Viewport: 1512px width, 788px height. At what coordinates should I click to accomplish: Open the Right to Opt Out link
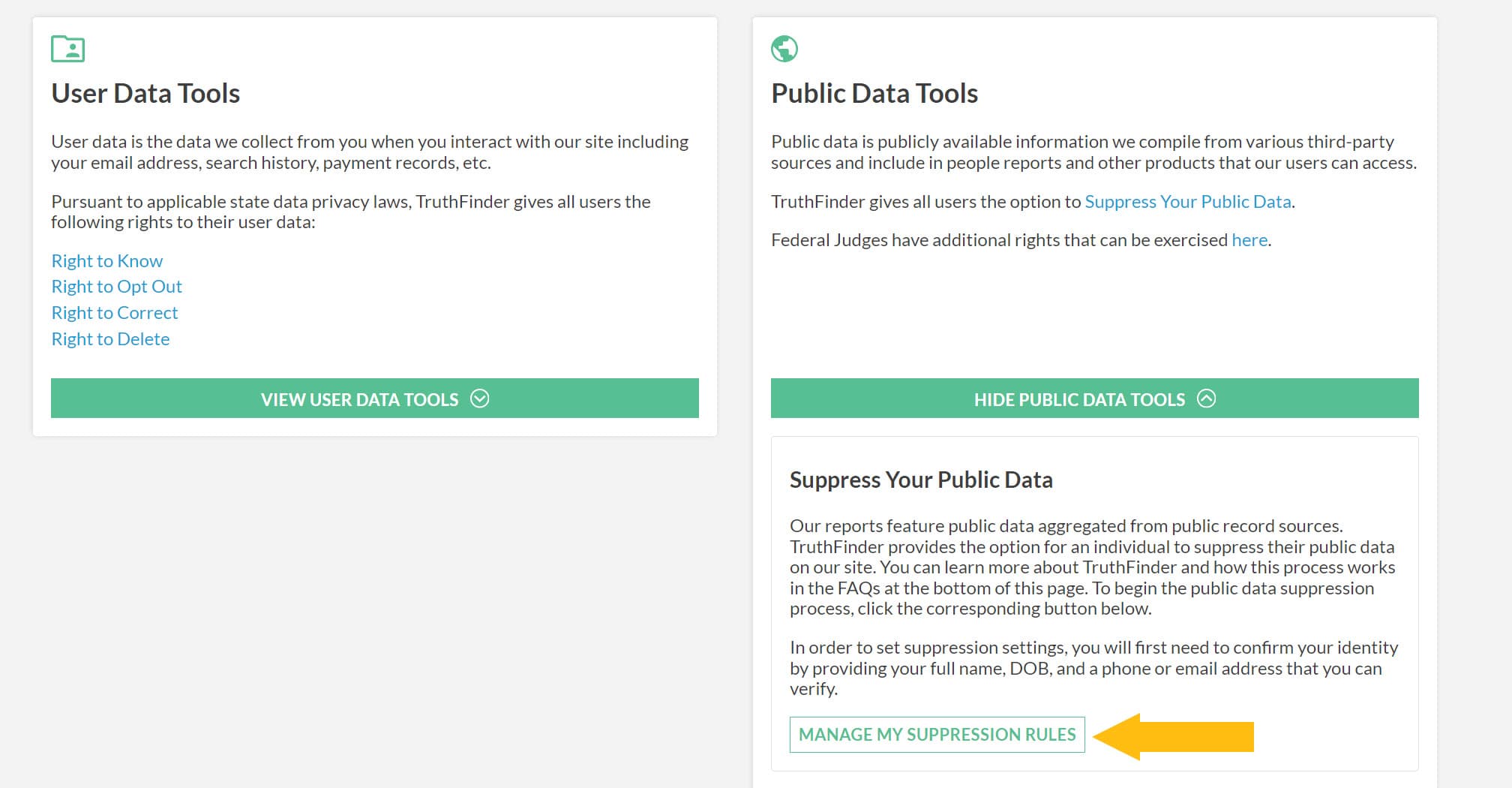[x=116, y=287]
